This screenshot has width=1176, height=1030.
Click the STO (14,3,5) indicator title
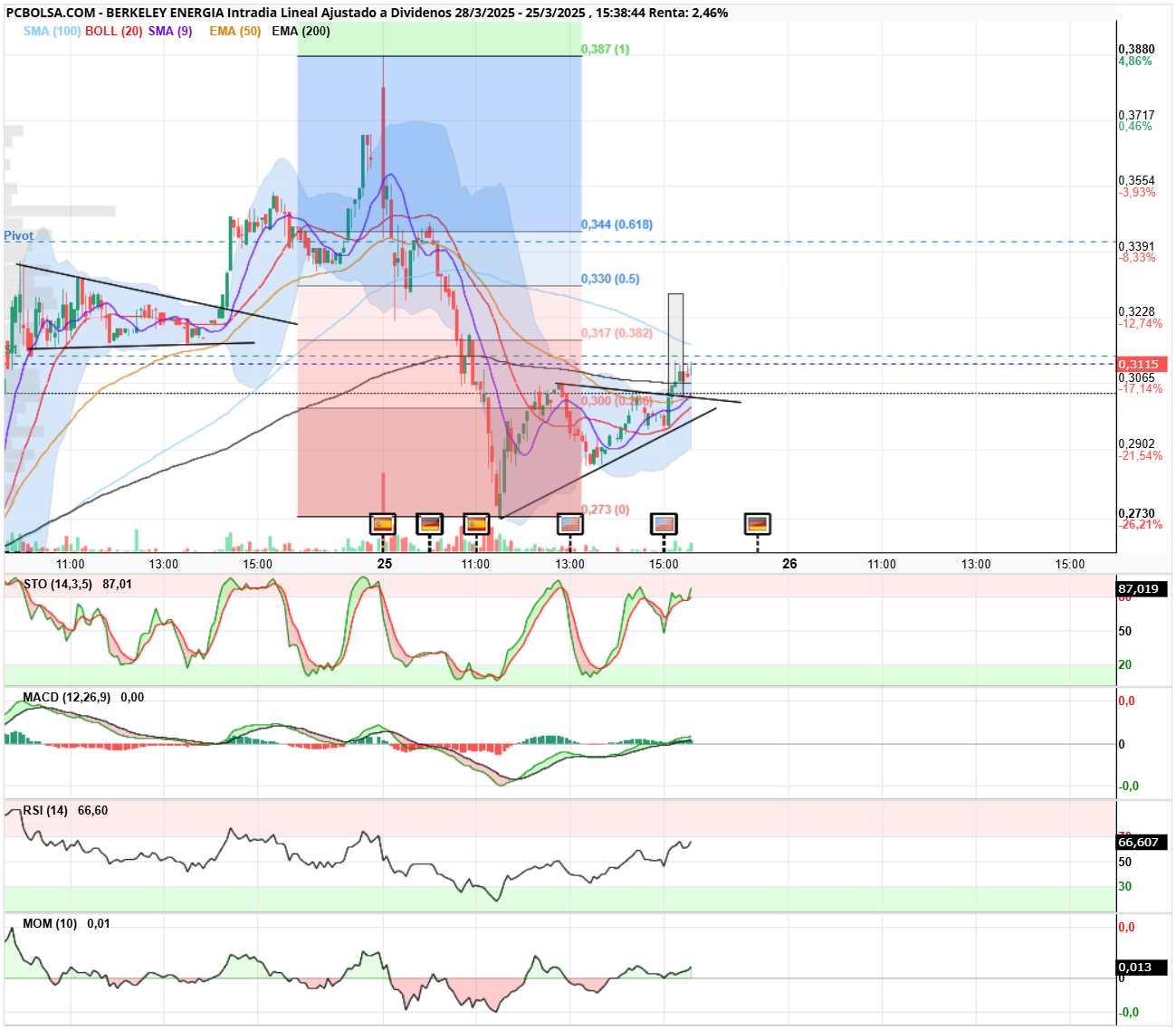[x=58, y=585]
